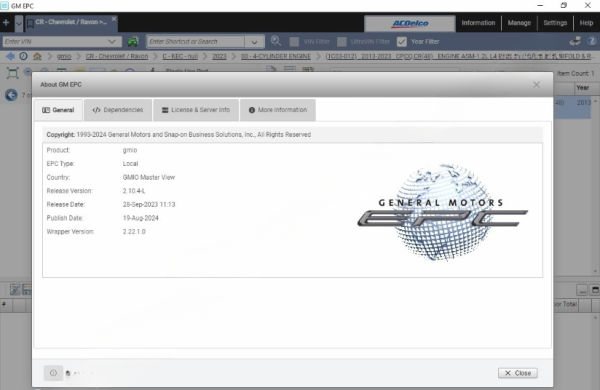Viewport: 600px width, 390px height.
Task: Click the green car vehicle icon
Action: point(133,41)
